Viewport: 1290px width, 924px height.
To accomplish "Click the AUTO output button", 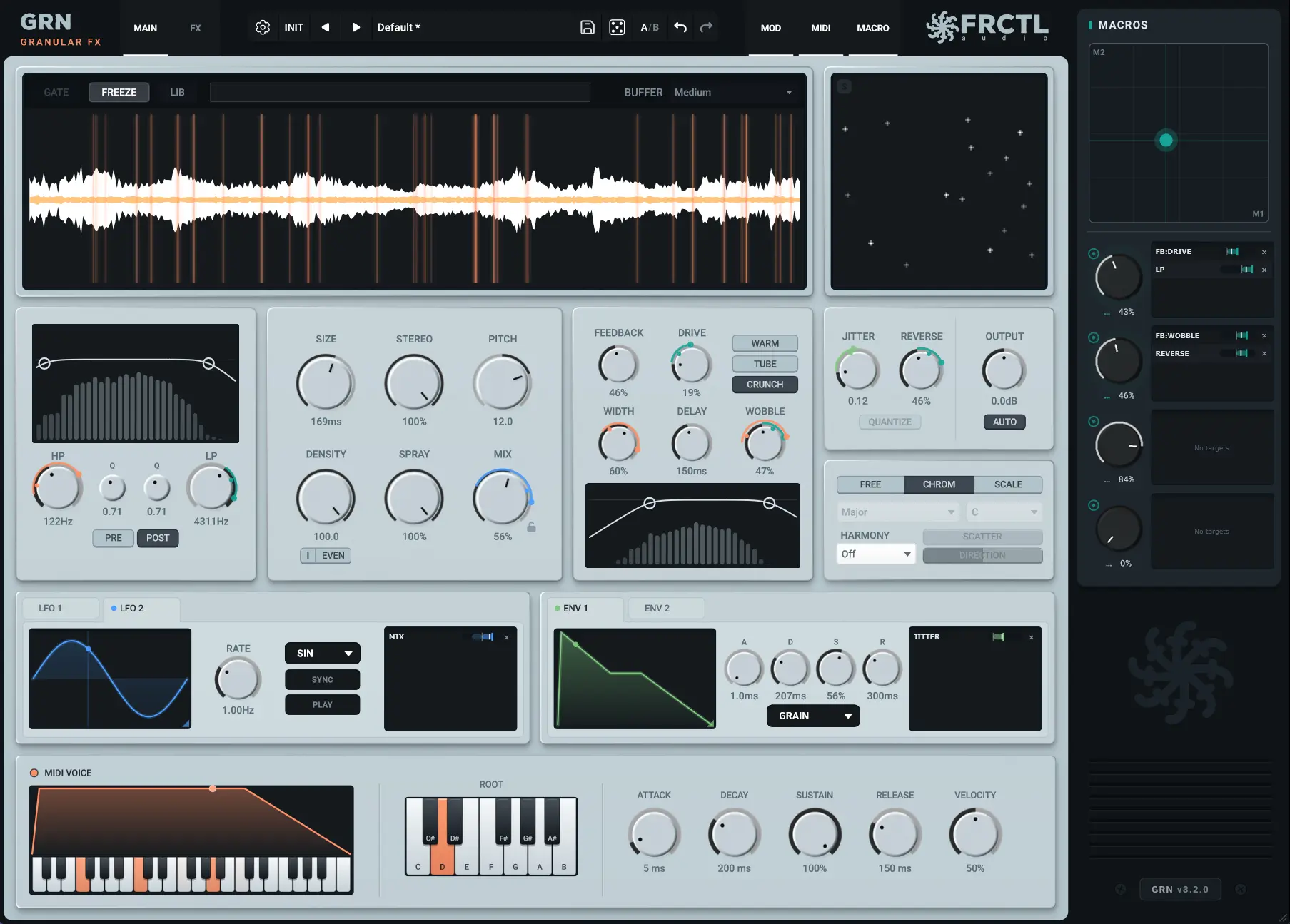I will coord(1004,422).
